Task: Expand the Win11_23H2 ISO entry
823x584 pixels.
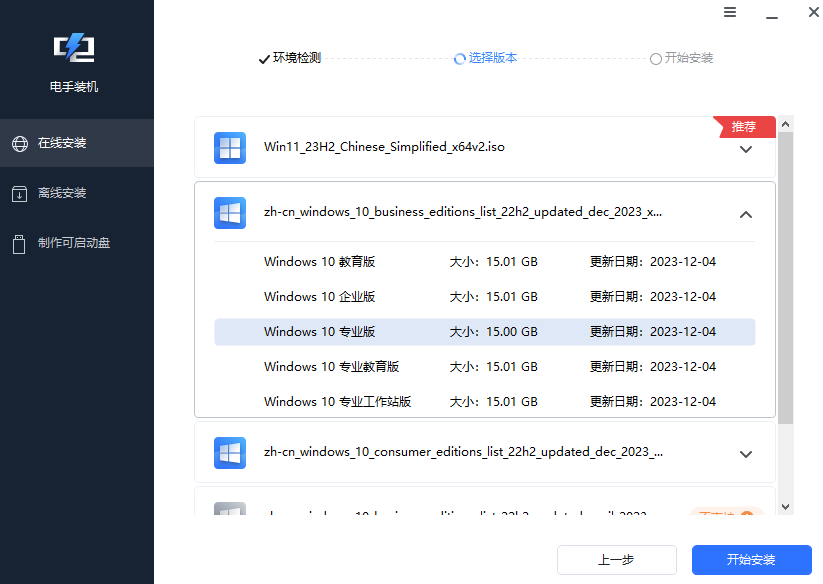Action: (746, 148)
